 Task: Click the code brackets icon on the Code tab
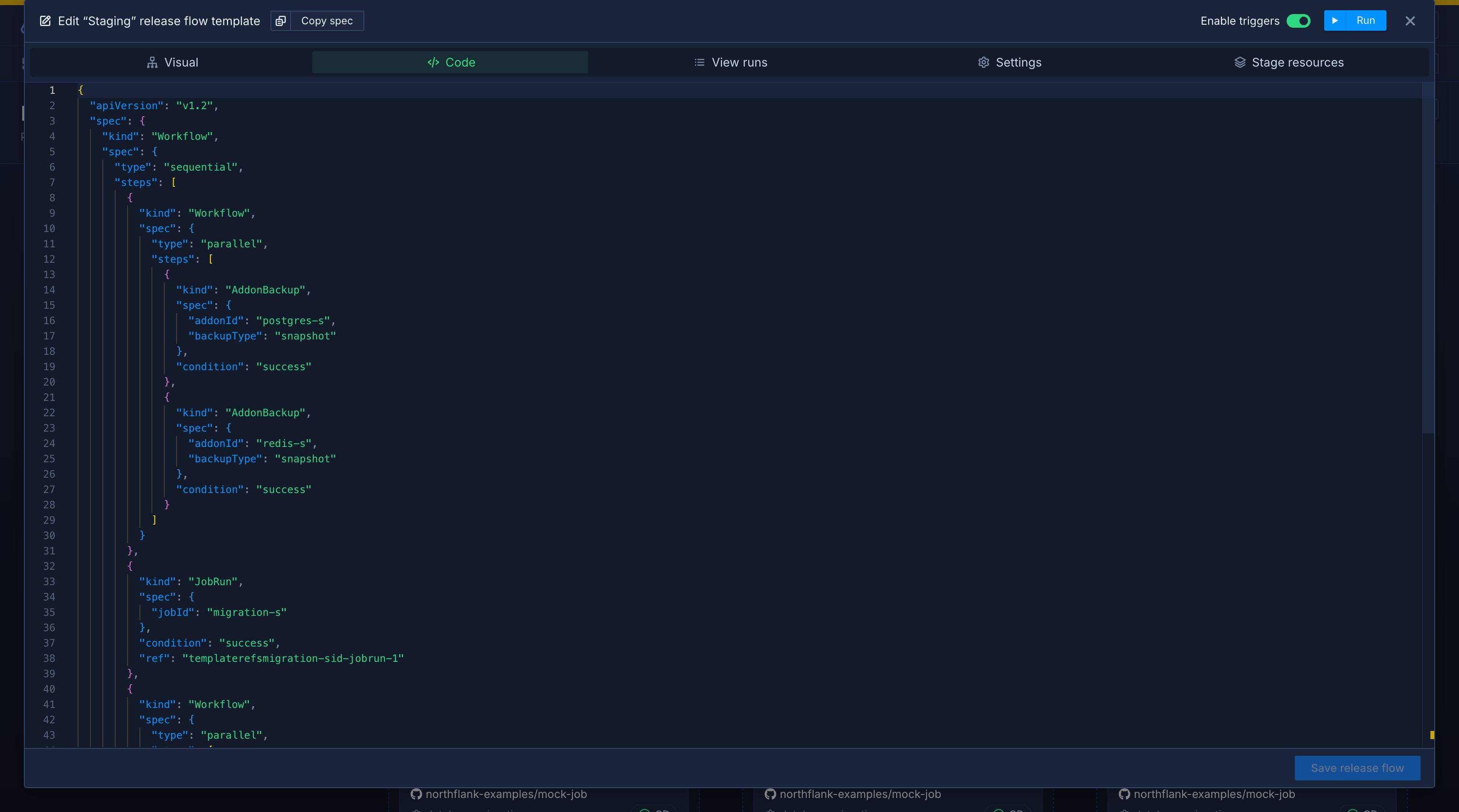(x=433, y=62)
